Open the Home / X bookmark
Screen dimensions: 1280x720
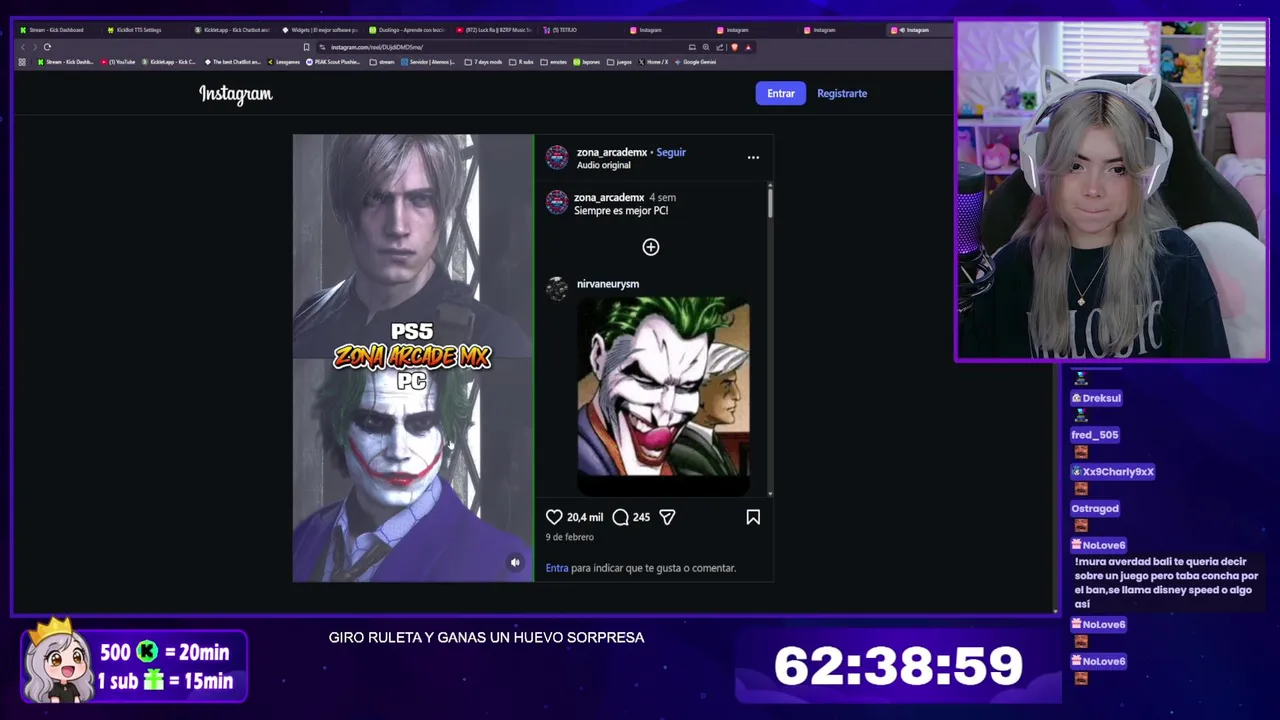(653, 62)
